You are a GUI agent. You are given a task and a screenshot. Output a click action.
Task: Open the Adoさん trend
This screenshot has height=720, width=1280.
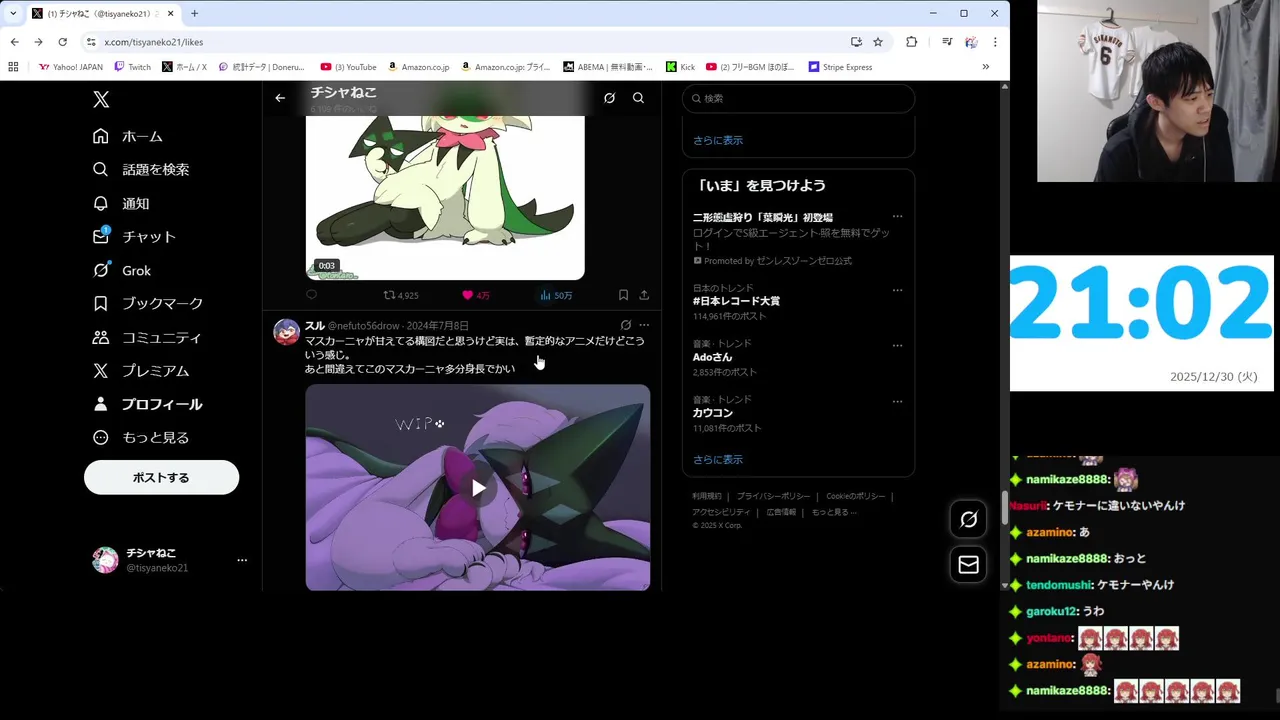[712, 357]
